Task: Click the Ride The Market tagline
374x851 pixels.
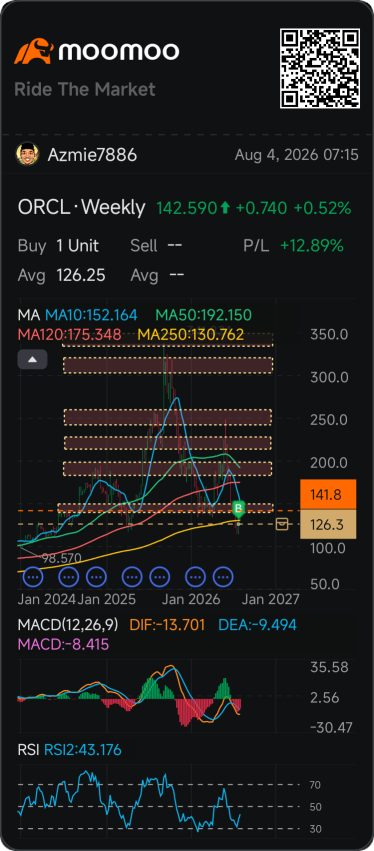Action: pos(85,89)
